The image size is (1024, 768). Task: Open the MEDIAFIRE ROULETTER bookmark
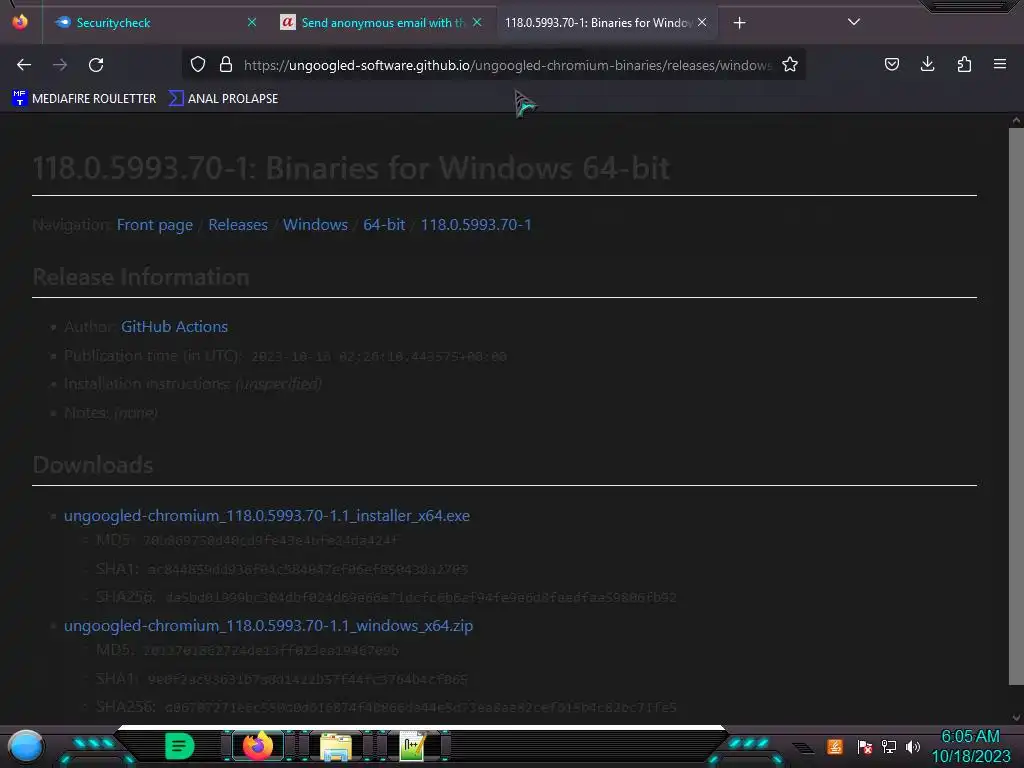click(x=85, y=99)
